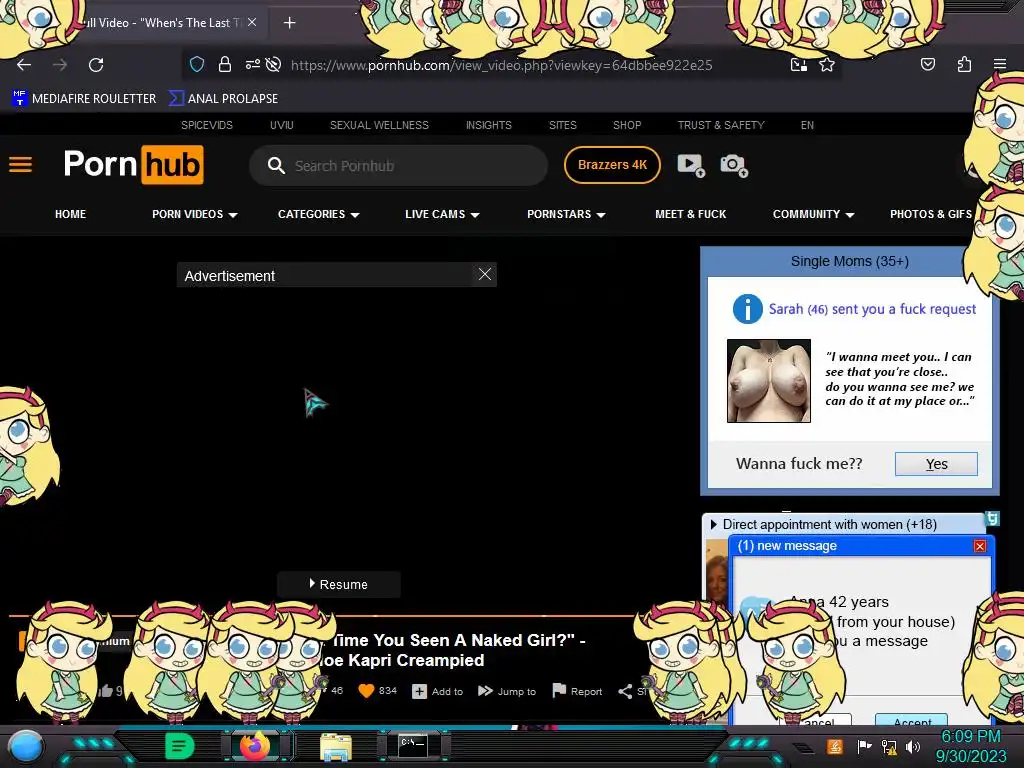Image resolution: width=1024 pixels, height=768 pixels.
Task: Open the Windows Start orb
Action: pyautogui.click(x=24, y=746)
